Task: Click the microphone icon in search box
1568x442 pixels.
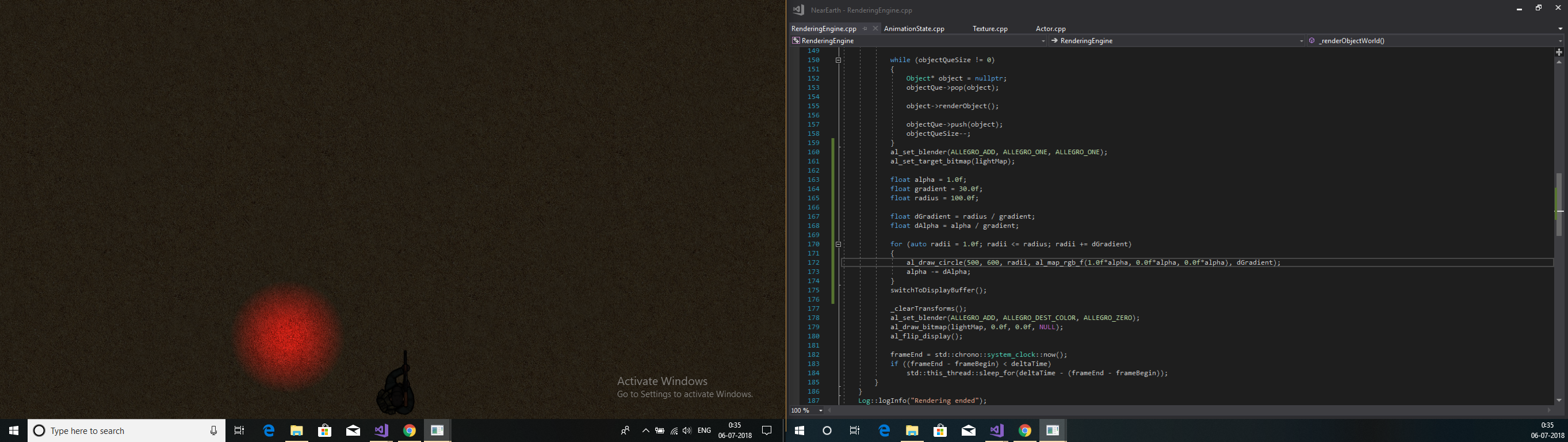Action: (213, 431)
